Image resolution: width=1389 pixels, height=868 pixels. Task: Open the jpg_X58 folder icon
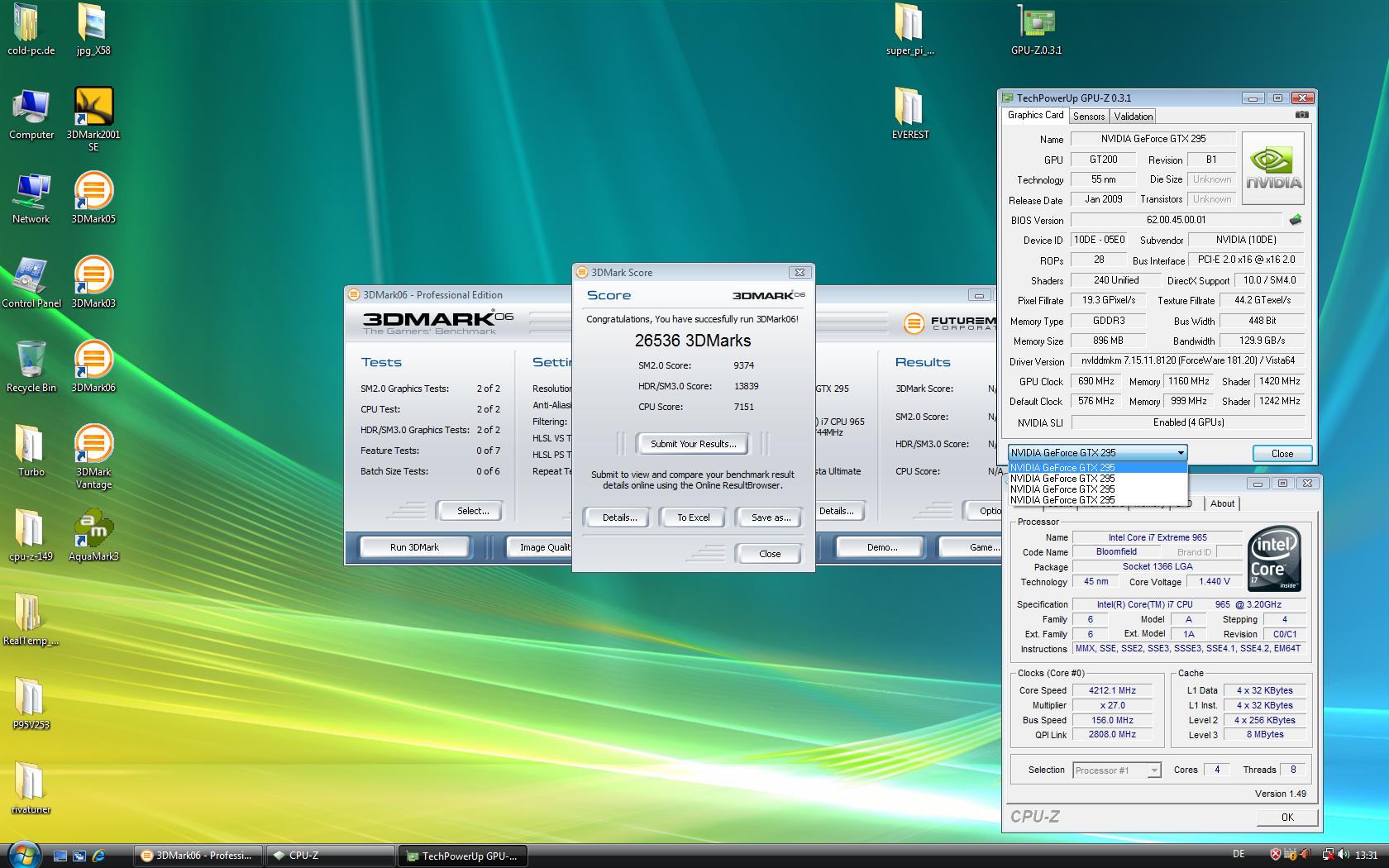coord(93,30)
